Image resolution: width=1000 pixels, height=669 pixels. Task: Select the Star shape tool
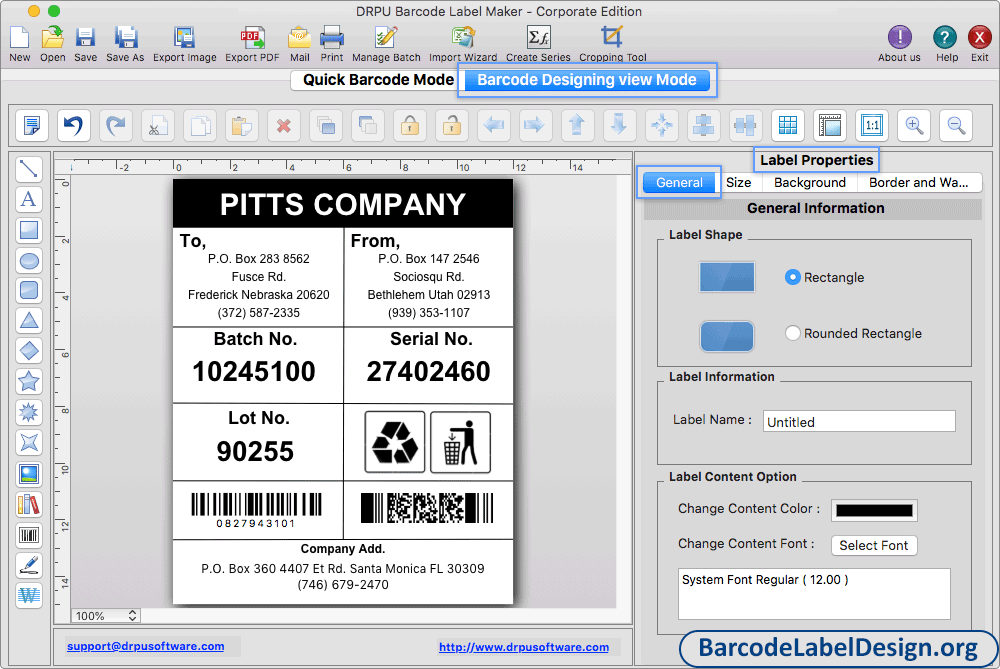coord(29,381)
